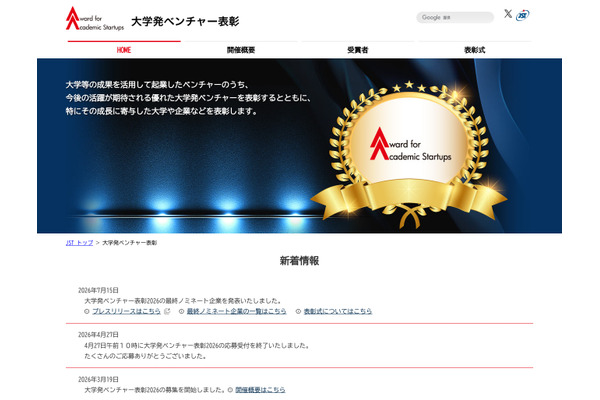Open the X (Twitter) icon link
The width and height of the screenshot is (600, 400).
(508, 14)
